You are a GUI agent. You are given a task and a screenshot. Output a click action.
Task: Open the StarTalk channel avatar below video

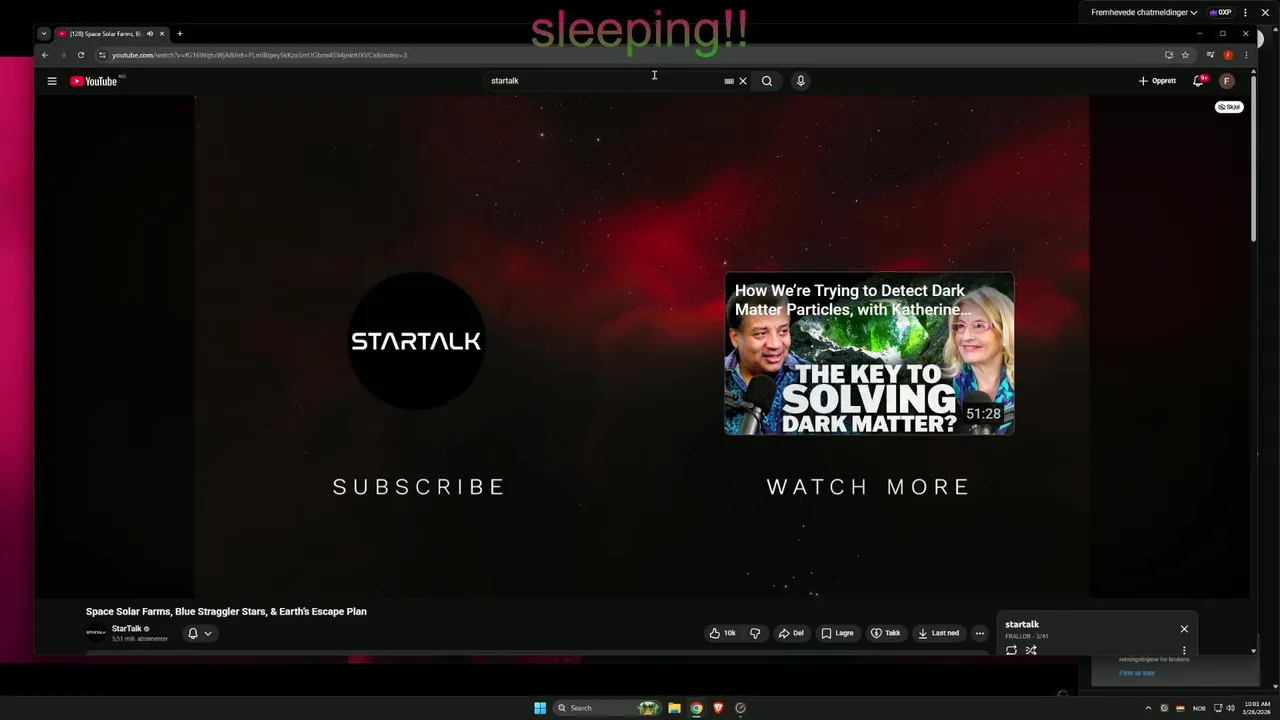coord(96,633)
